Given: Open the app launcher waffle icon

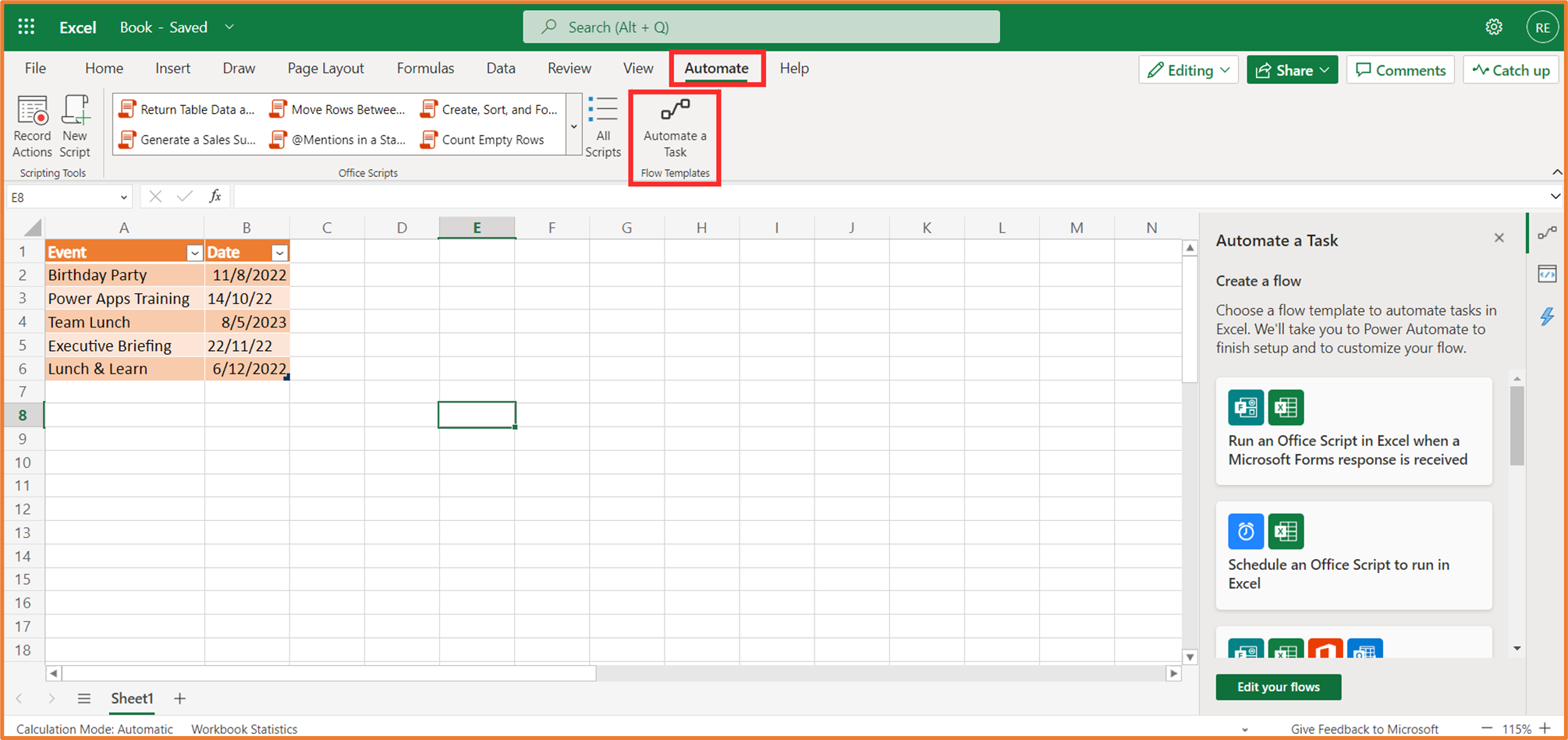Looking at the screenshot, I should click(x=27, y=27).
